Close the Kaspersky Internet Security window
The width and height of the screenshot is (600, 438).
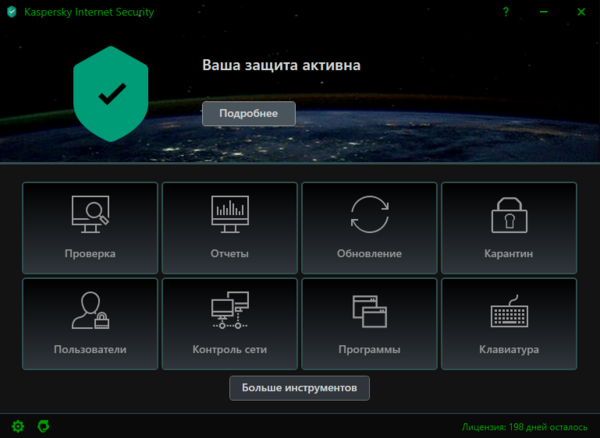pos(581,12)
